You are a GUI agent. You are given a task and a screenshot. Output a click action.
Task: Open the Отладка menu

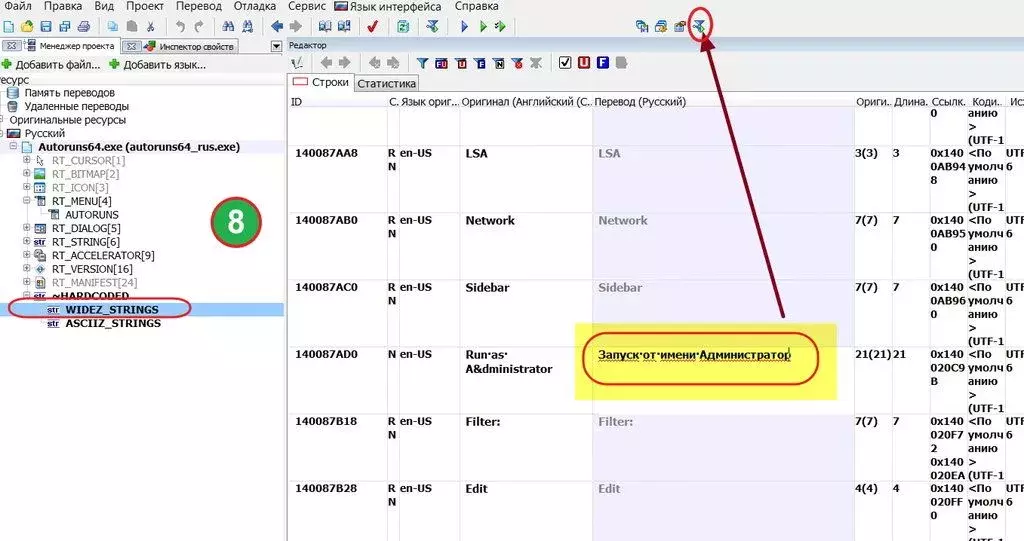(254, 7)
